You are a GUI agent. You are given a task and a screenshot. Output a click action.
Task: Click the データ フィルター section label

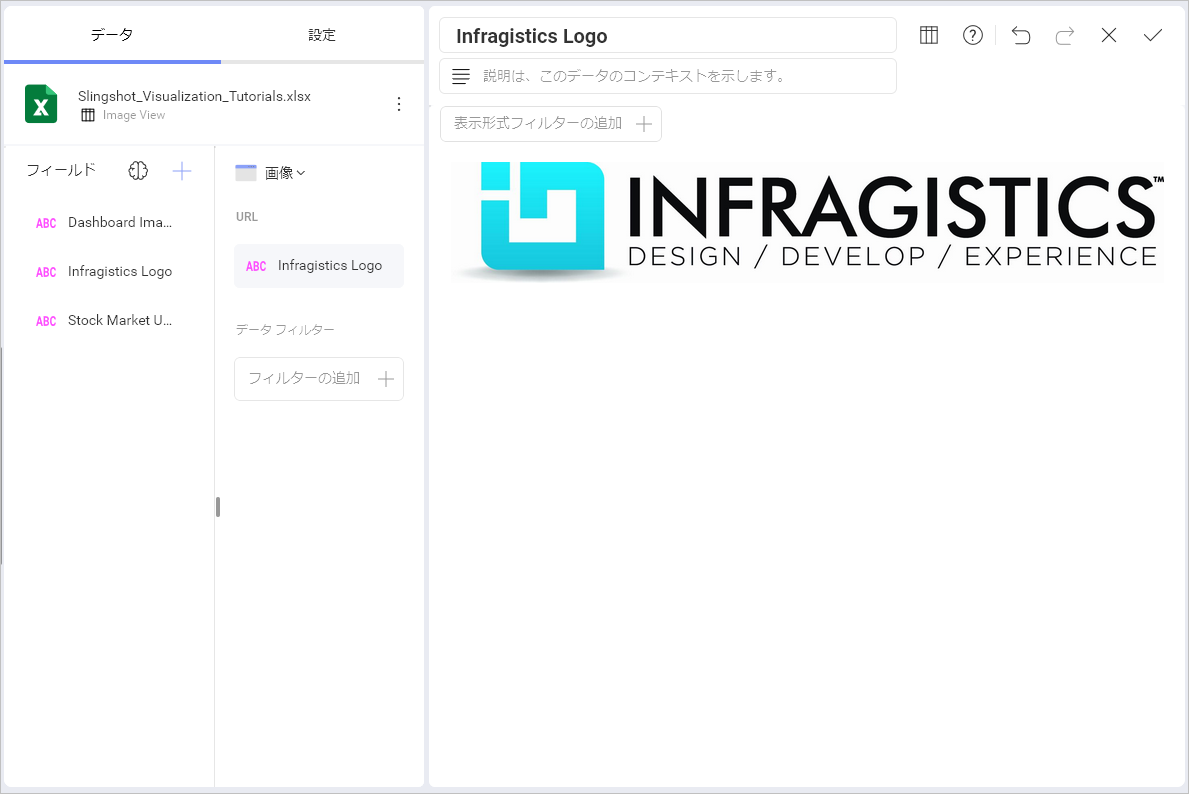285,330
